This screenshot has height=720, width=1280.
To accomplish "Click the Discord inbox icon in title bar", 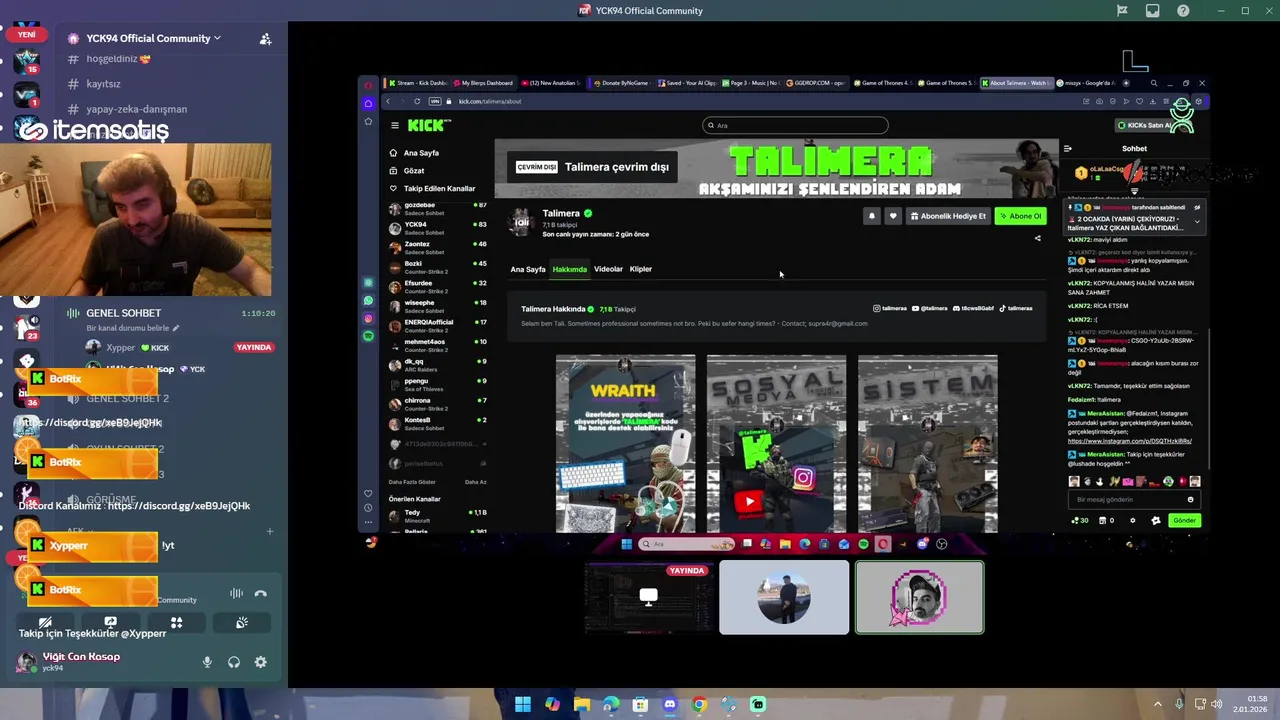I will [1152, 10].
